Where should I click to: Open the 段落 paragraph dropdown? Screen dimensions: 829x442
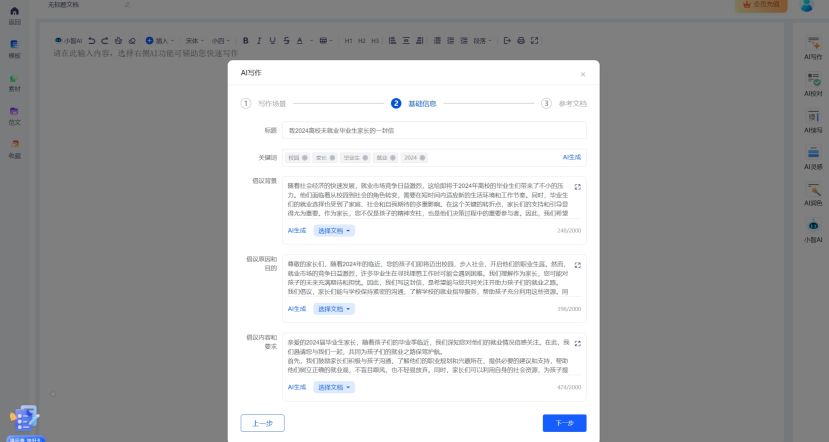pos(482,41)
